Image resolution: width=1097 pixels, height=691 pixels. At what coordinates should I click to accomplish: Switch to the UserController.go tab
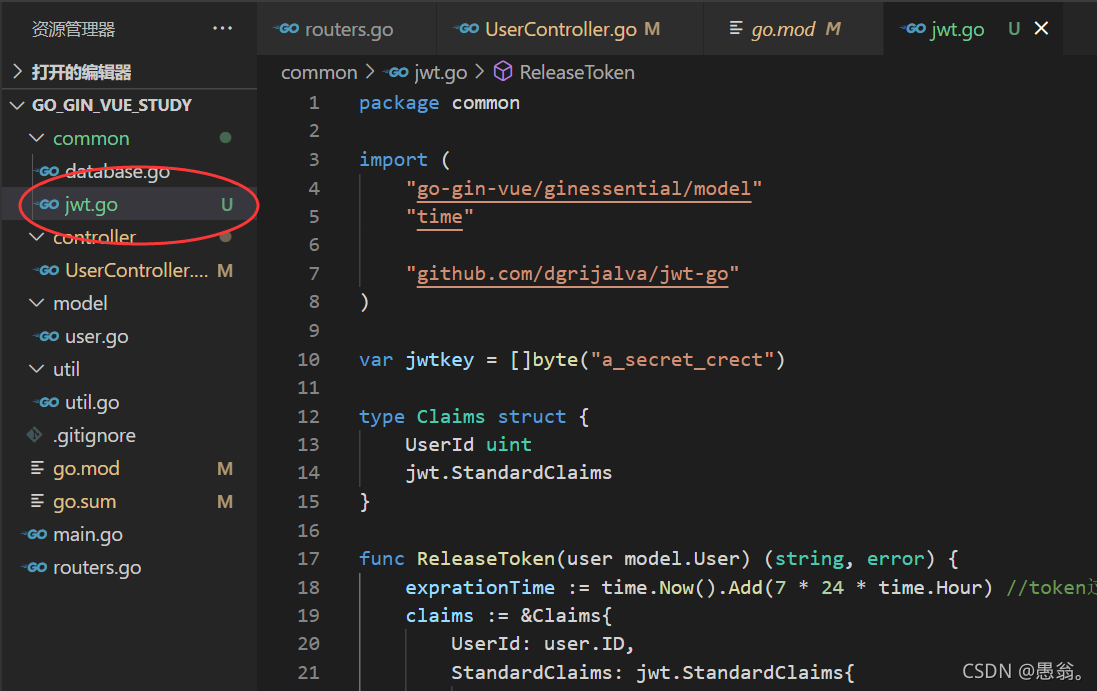tap(560, 28)
